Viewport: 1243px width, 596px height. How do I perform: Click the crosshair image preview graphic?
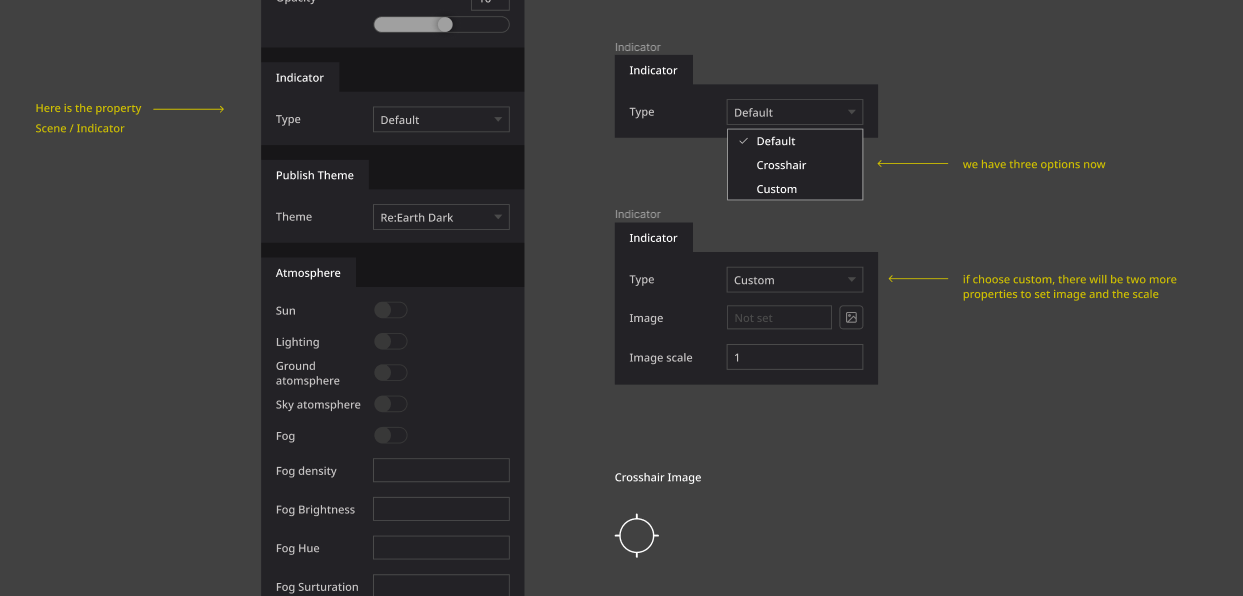click(637, 535)
